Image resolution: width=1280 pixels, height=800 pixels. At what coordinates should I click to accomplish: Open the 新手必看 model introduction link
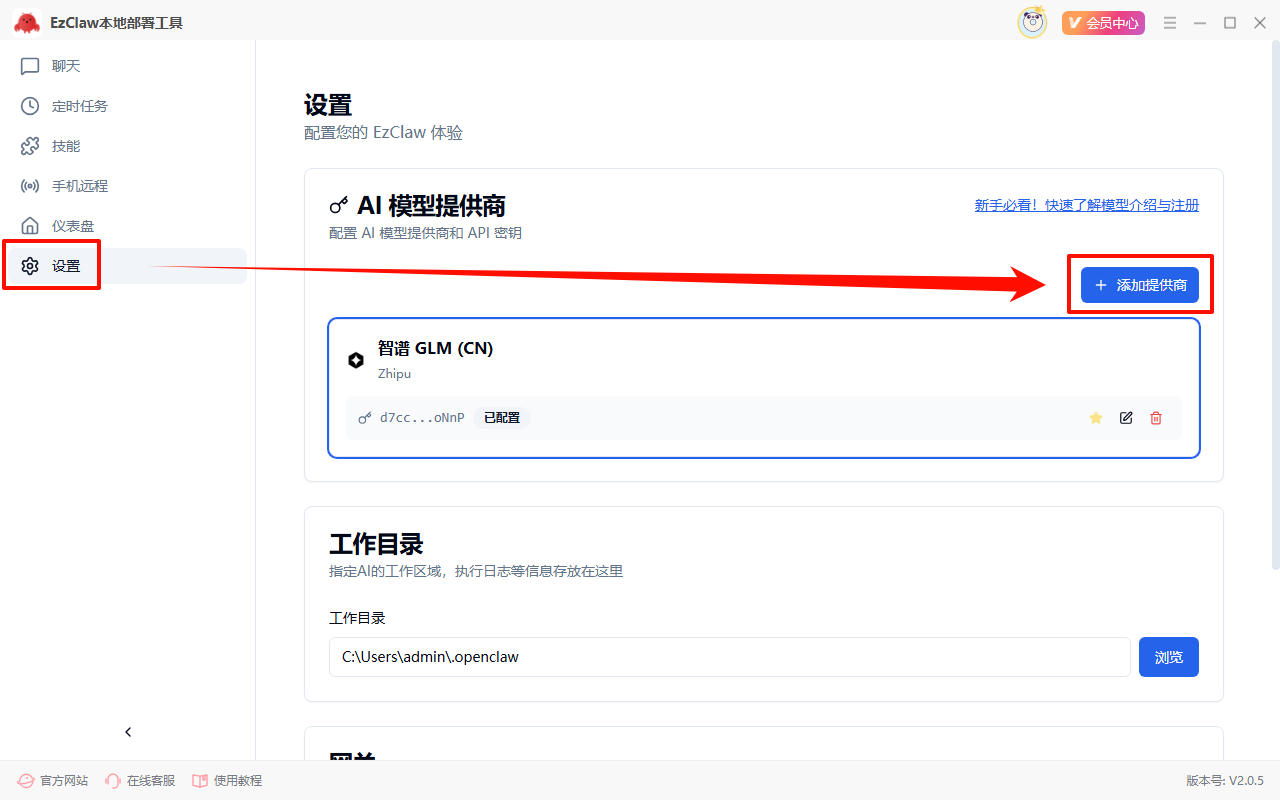point(1086,205)
